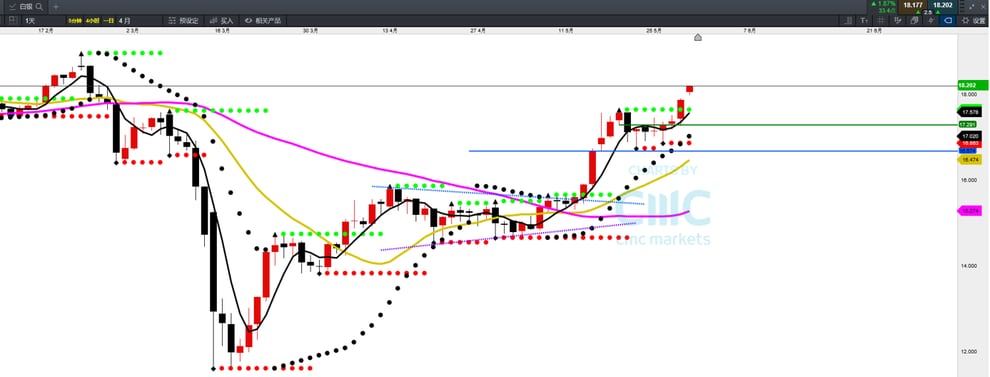The height and width of the screenshot is (377, 990).
Task: Select the black 17.578 price label
Action: click(970, 112)
